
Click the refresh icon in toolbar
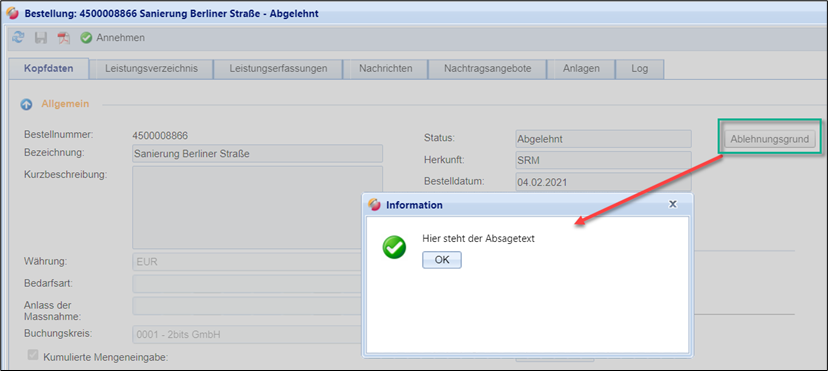click(x=18, y=37)
